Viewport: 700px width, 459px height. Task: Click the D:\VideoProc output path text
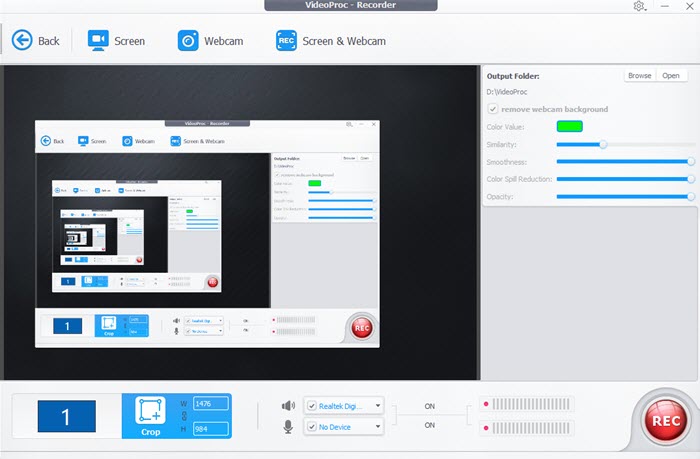[x=507, y=92]
